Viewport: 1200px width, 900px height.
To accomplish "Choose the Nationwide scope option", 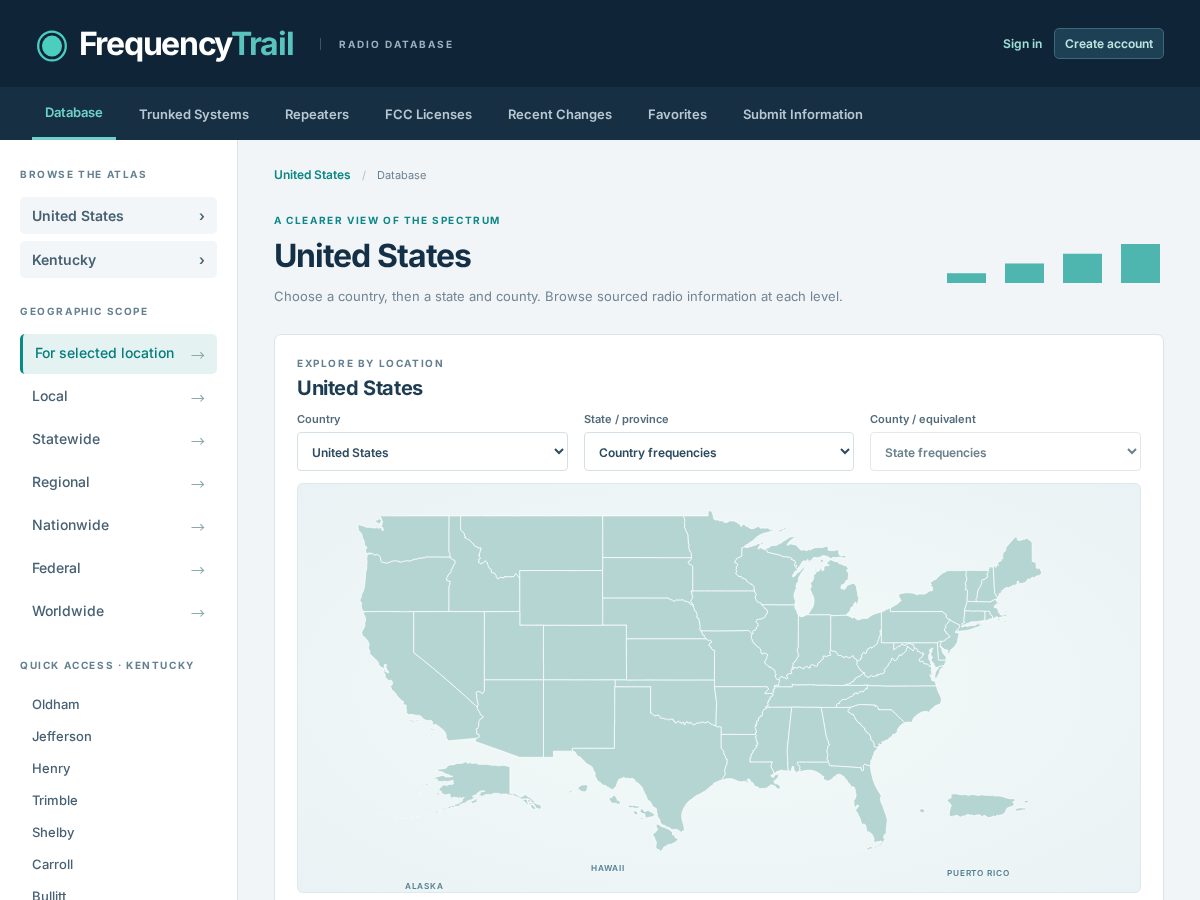I will 118,526.
